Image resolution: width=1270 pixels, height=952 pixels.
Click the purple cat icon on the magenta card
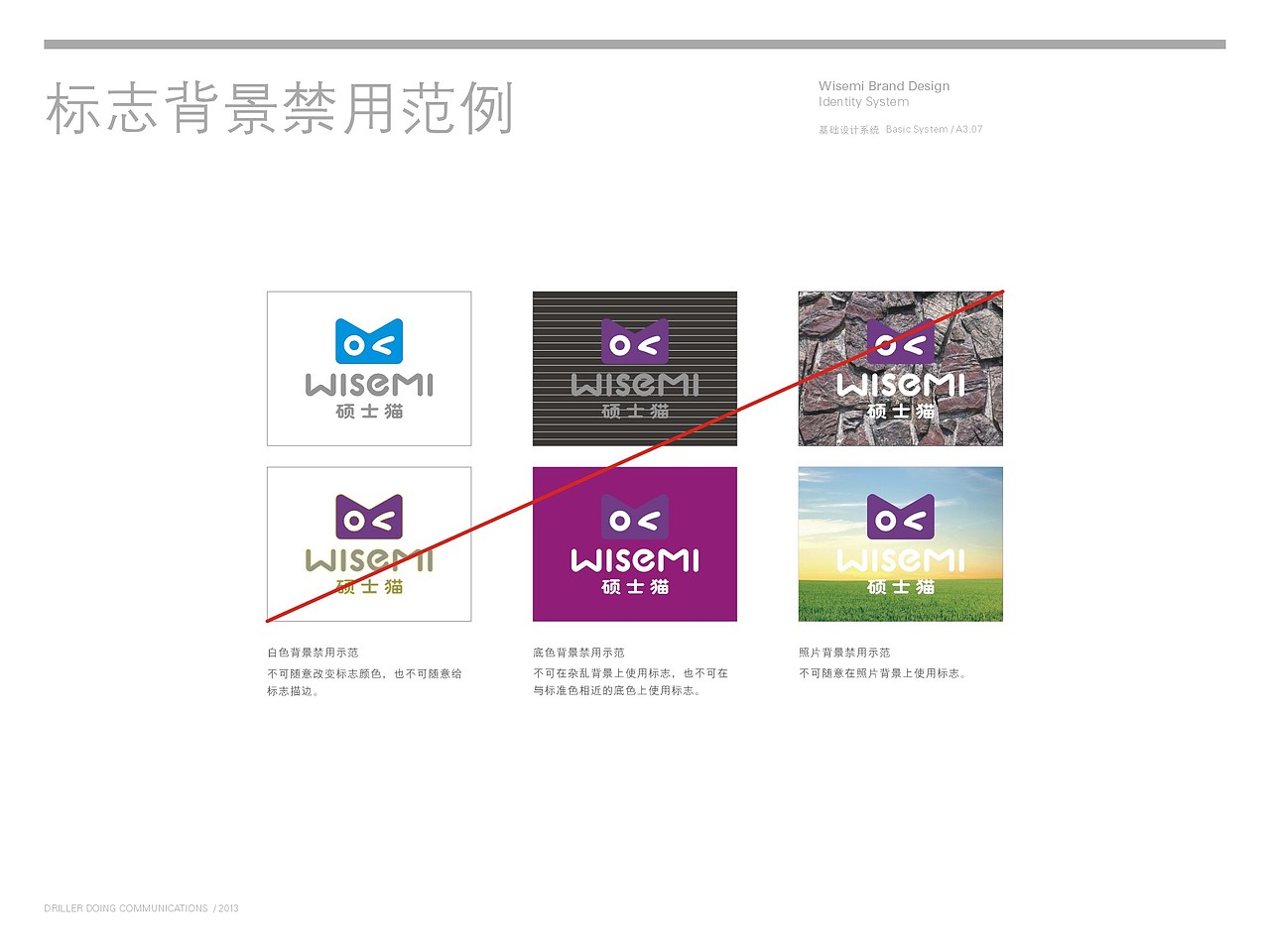point(635,517)
